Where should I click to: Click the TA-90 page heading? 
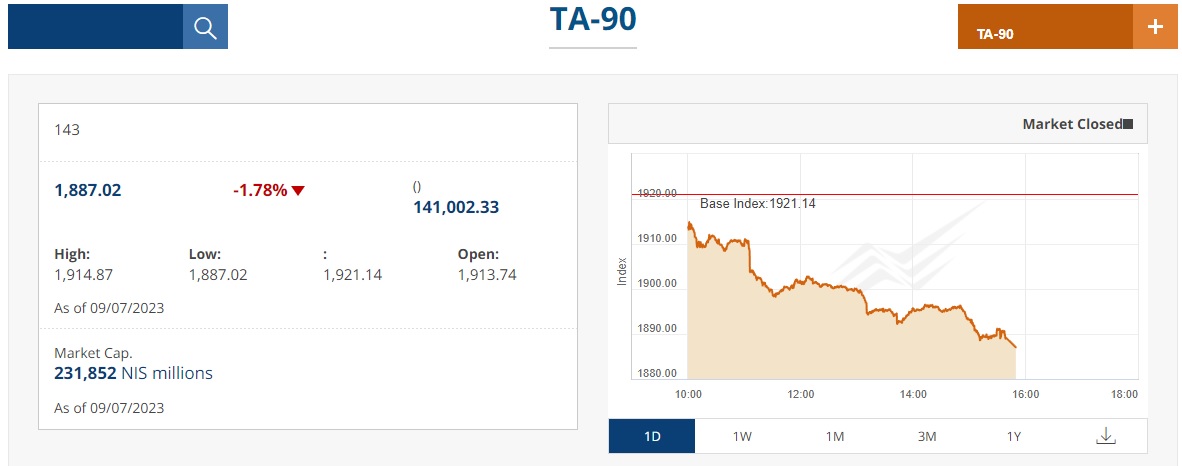click(x=593, y=19)
